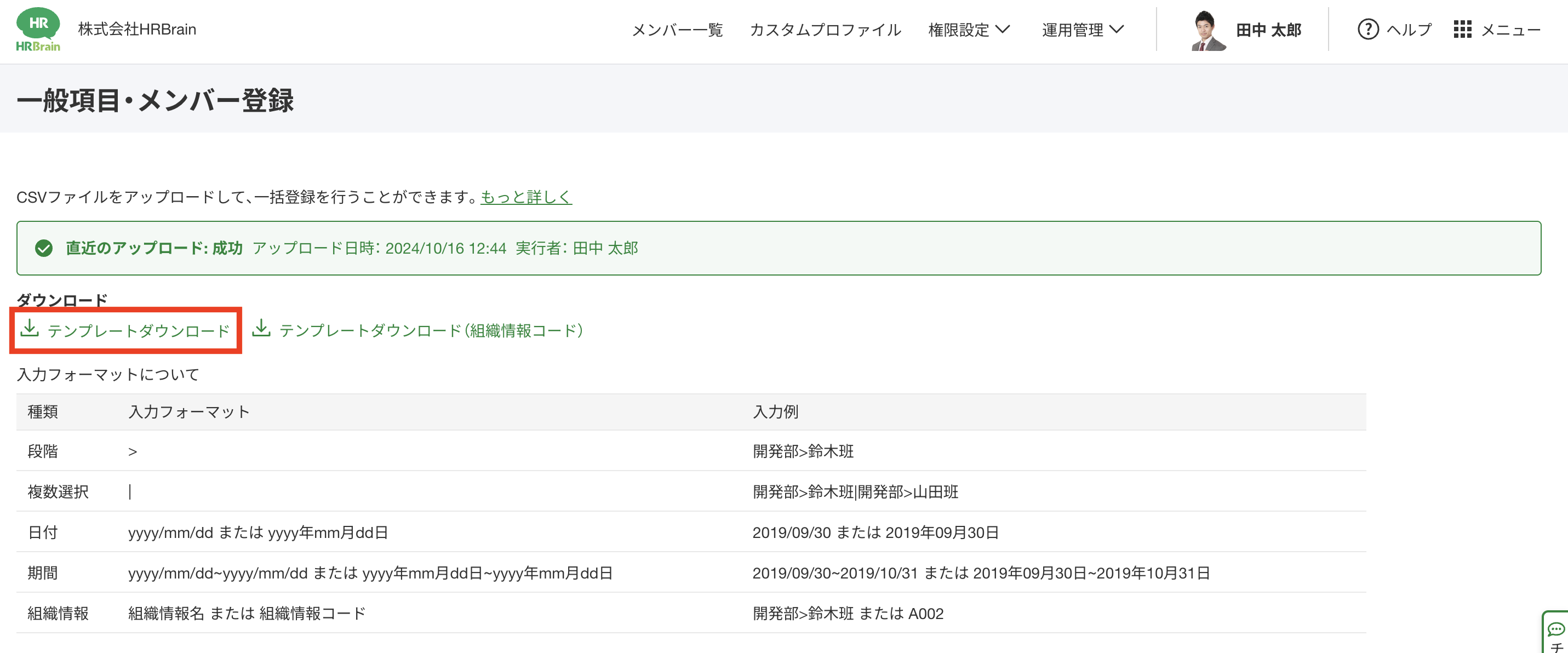Click the HRBrain logo icon
1568x653 pixels.
pyautogui.click(x=38, y=29)
